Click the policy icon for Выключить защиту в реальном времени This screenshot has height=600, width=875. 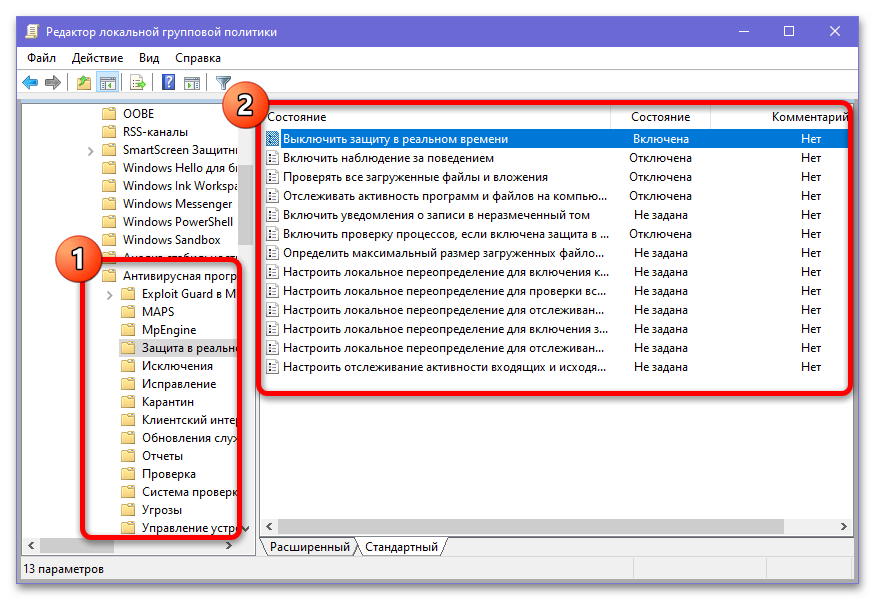272,138
